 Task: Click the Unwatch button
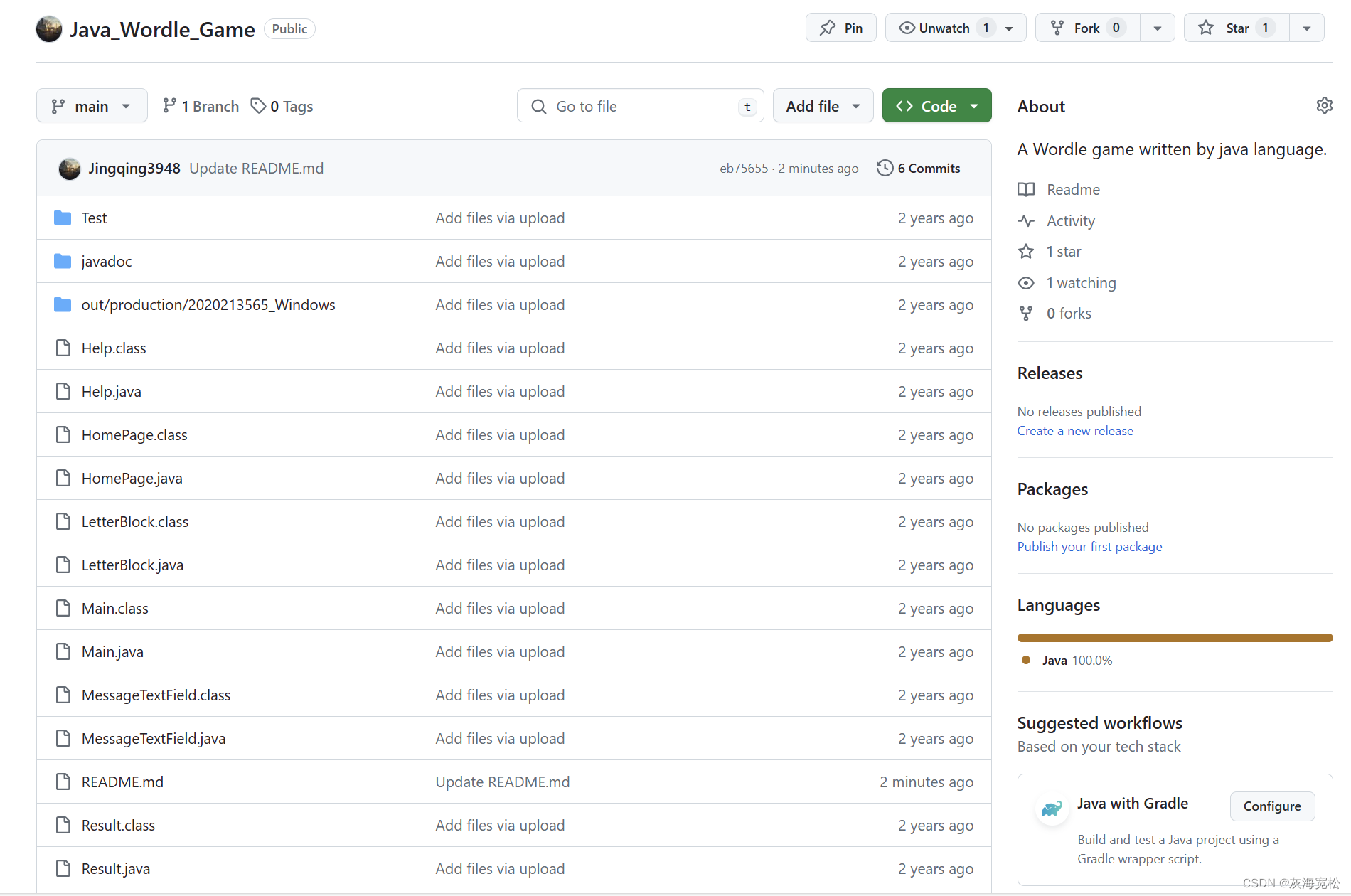pyautogui.click(x=955, y=28)
